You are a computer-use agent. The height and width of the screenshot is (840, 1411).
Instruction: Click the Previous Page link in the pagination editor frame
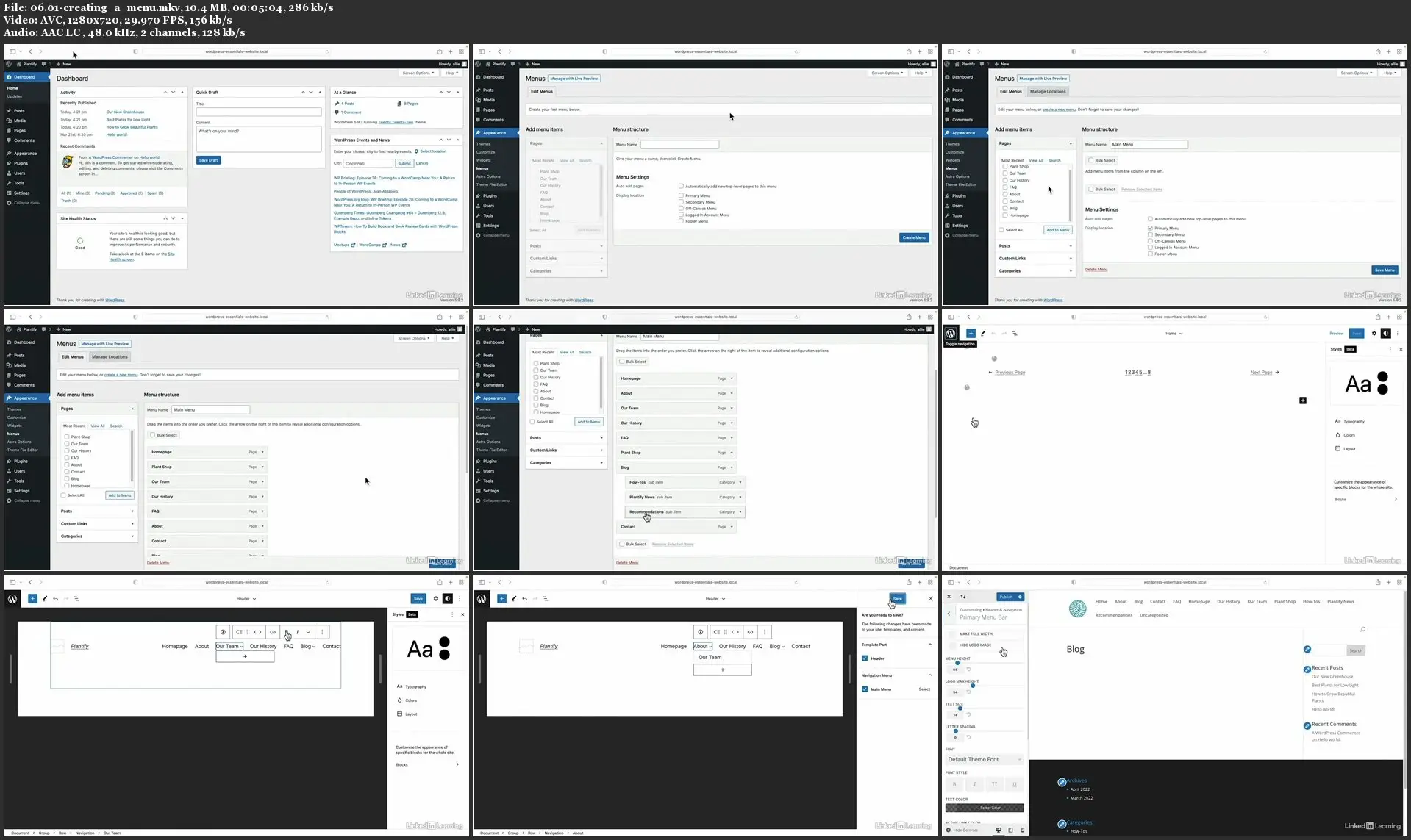tap(1010, 373)
